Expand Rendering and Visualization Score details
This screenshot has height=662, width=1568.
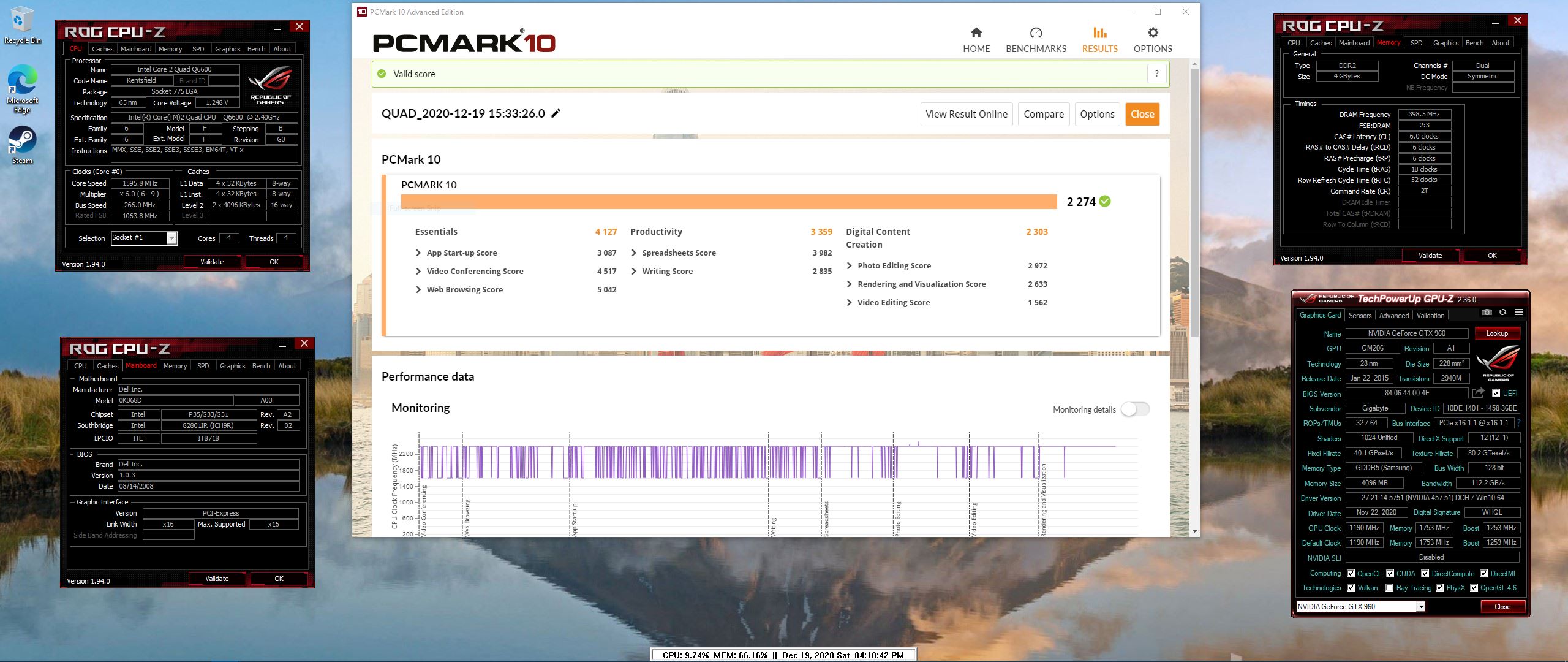pyautogui.click(x=850, y=284)
